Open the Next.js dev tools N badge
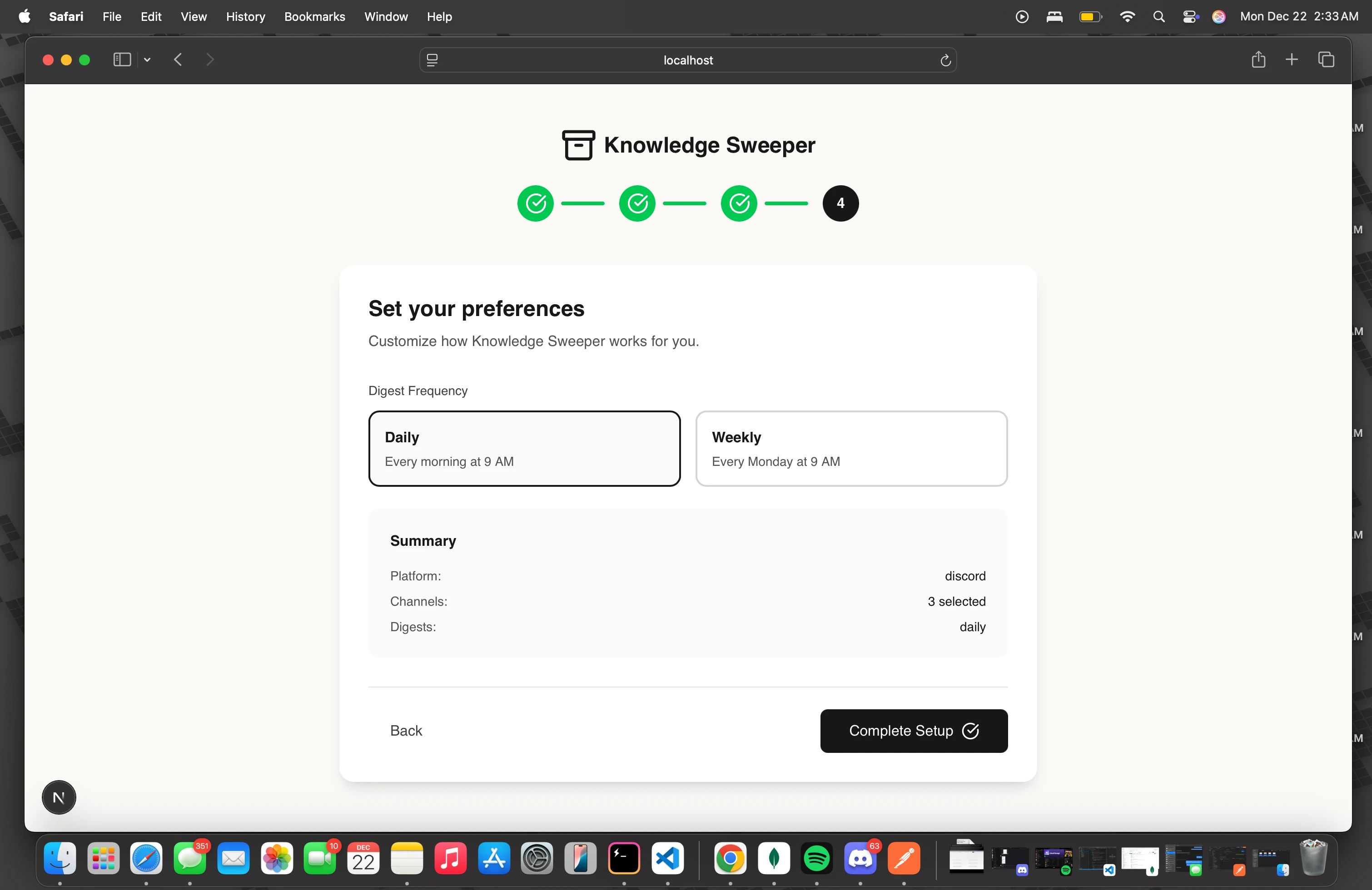1372x890 pixels. click(59, 797)
